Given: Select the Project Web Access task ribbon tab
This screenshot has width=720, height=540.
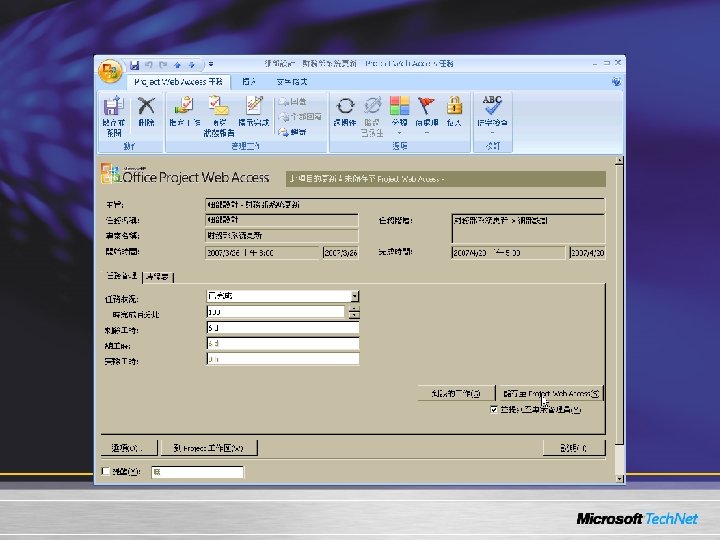Looking at the screenshot, I should pos(178,82).
